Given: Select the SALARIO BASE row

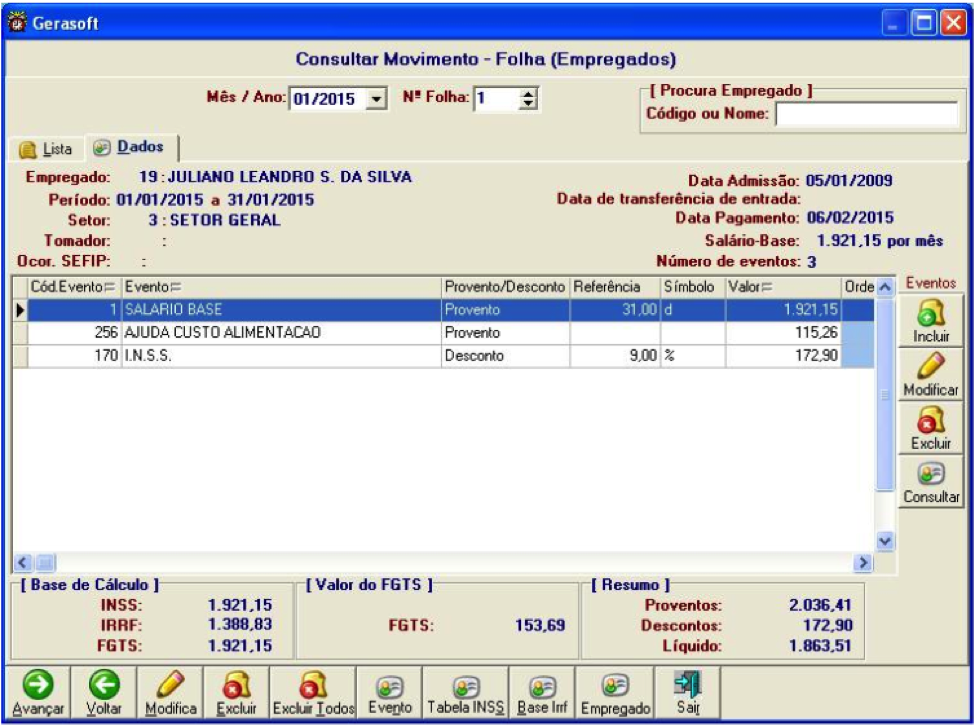Looking at the screenshot, I should click(444, 310).
